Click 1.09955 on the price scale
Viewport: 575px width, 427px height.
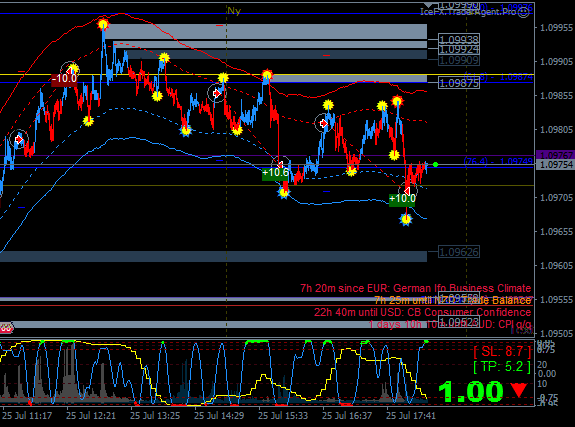coord(556,28)
